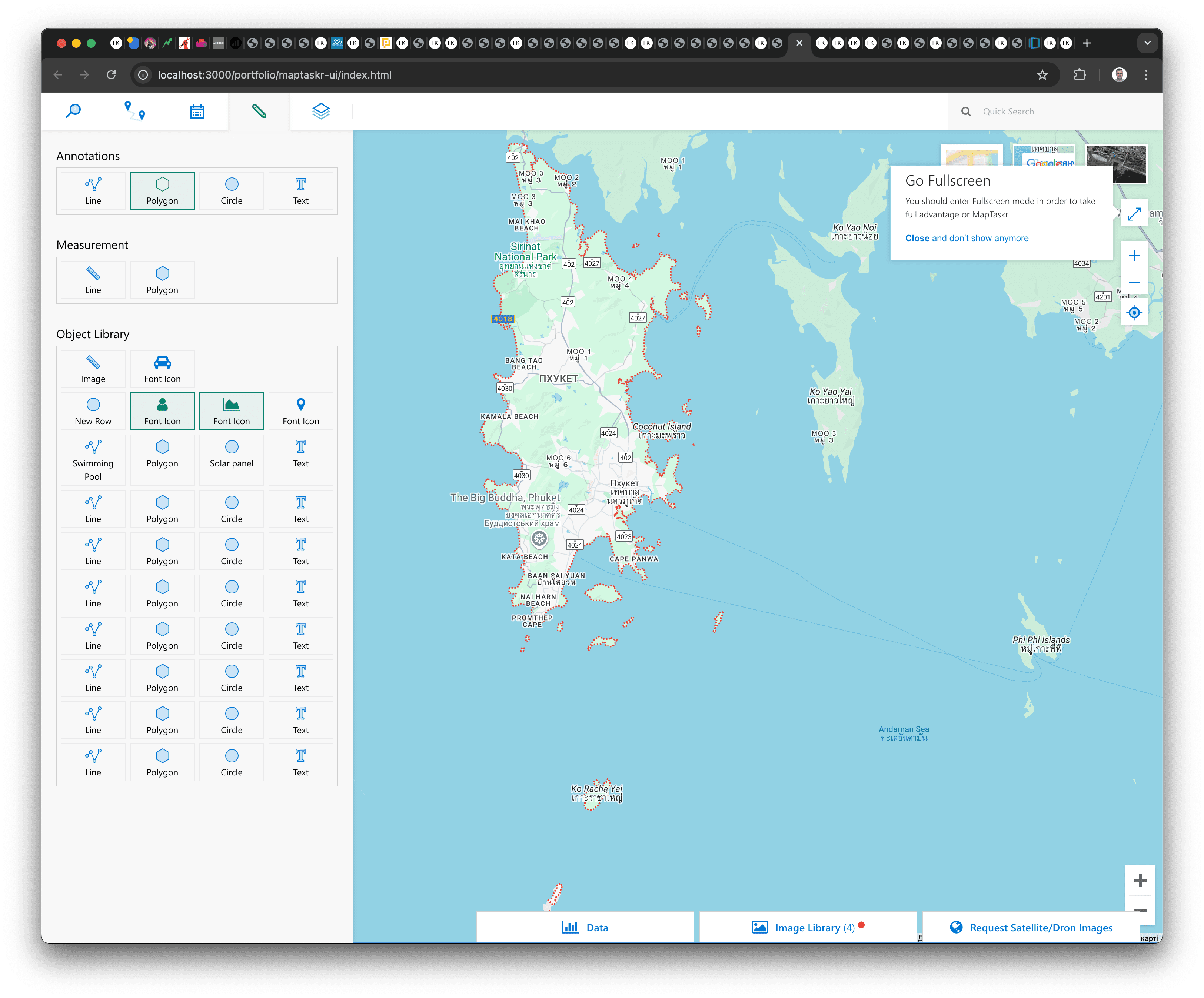Viewport: 1204px width, 998px height.
Task: Select the Annotations Polygon tool
Action: click(162, 191)
